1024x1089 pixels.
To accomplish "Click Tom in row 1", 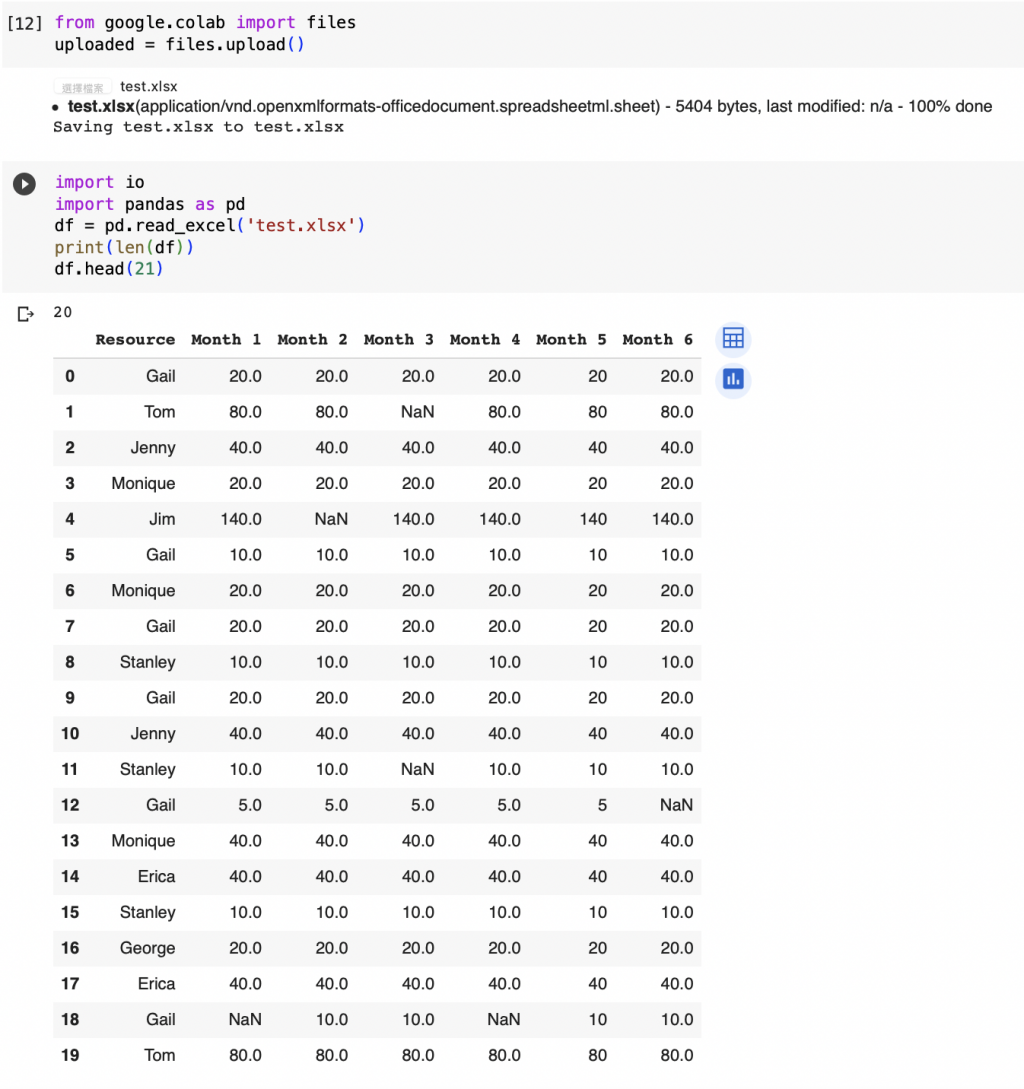I will (160, 412).
